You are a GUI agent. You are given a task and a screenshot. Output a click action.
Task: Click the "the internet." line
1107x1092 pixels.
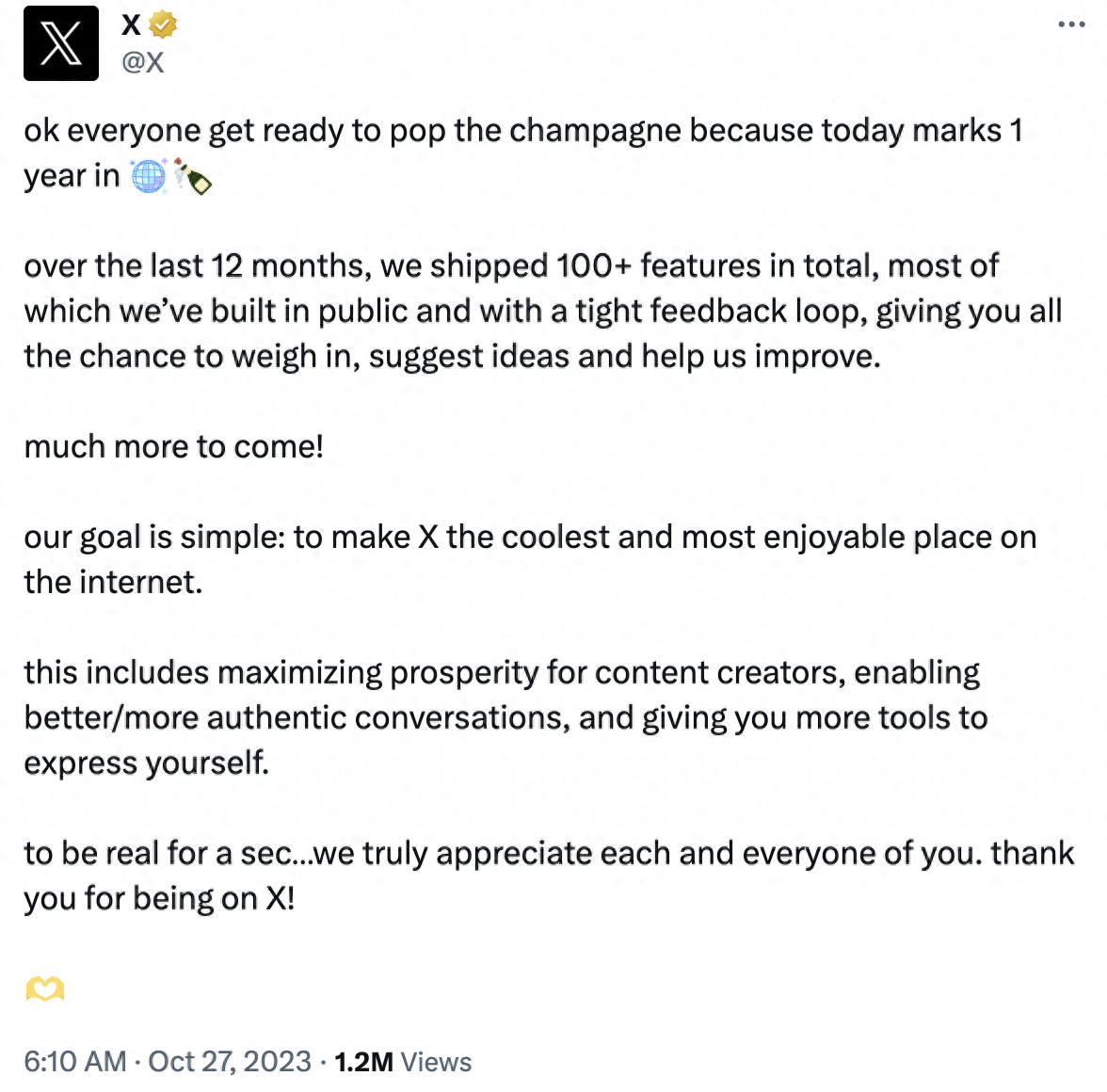[113, 582]
